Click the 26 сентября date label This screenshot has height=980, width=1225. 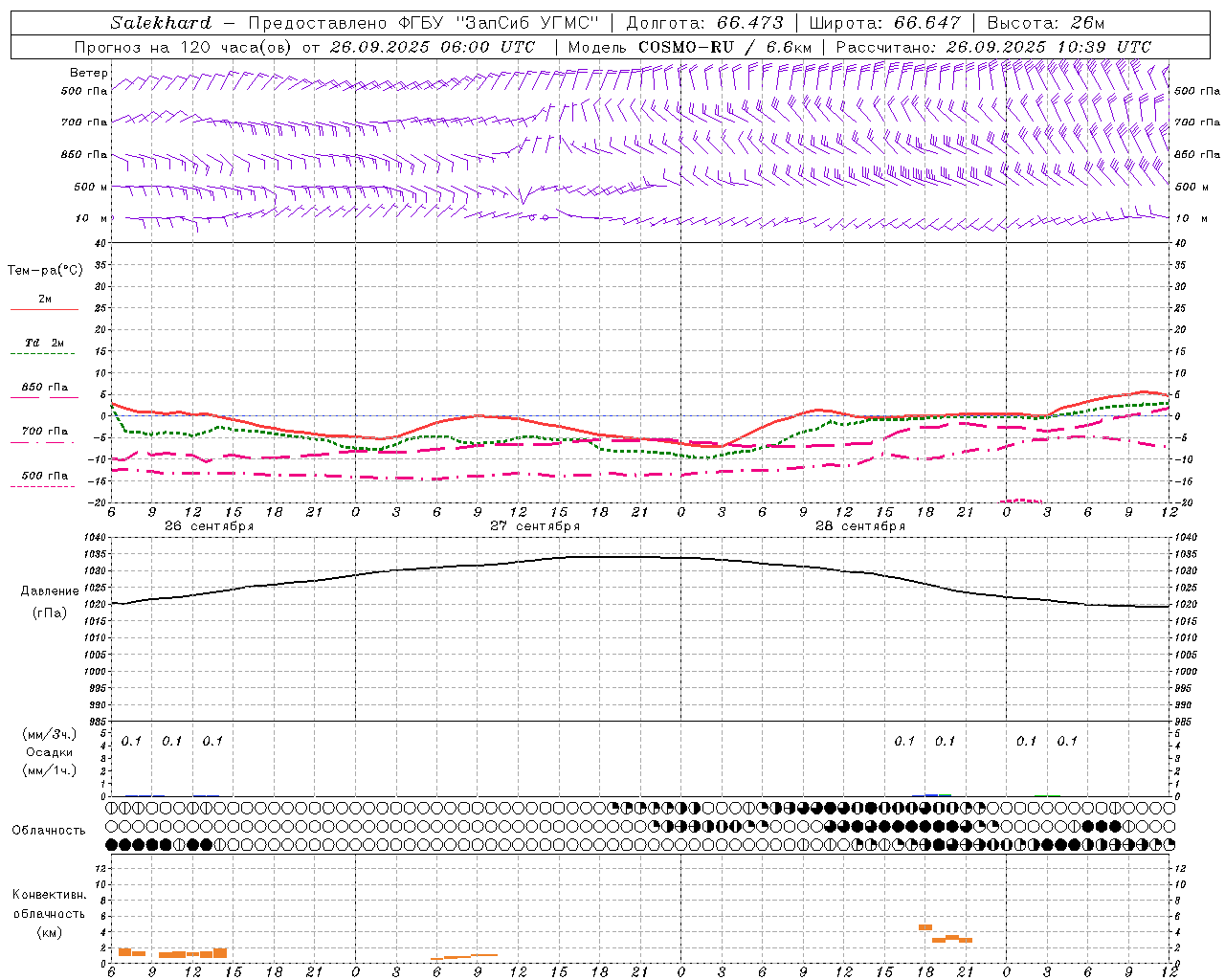coord(209,526)
